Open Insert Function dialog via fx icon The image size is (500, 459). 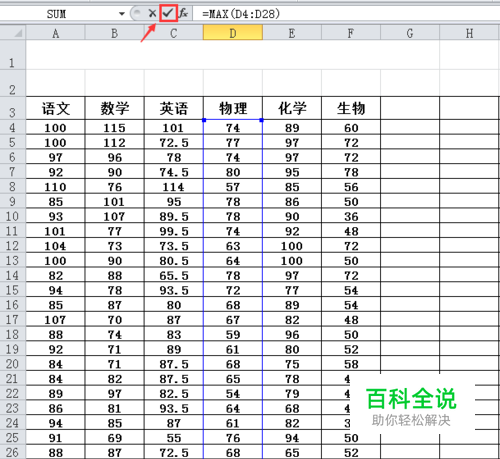183,13
